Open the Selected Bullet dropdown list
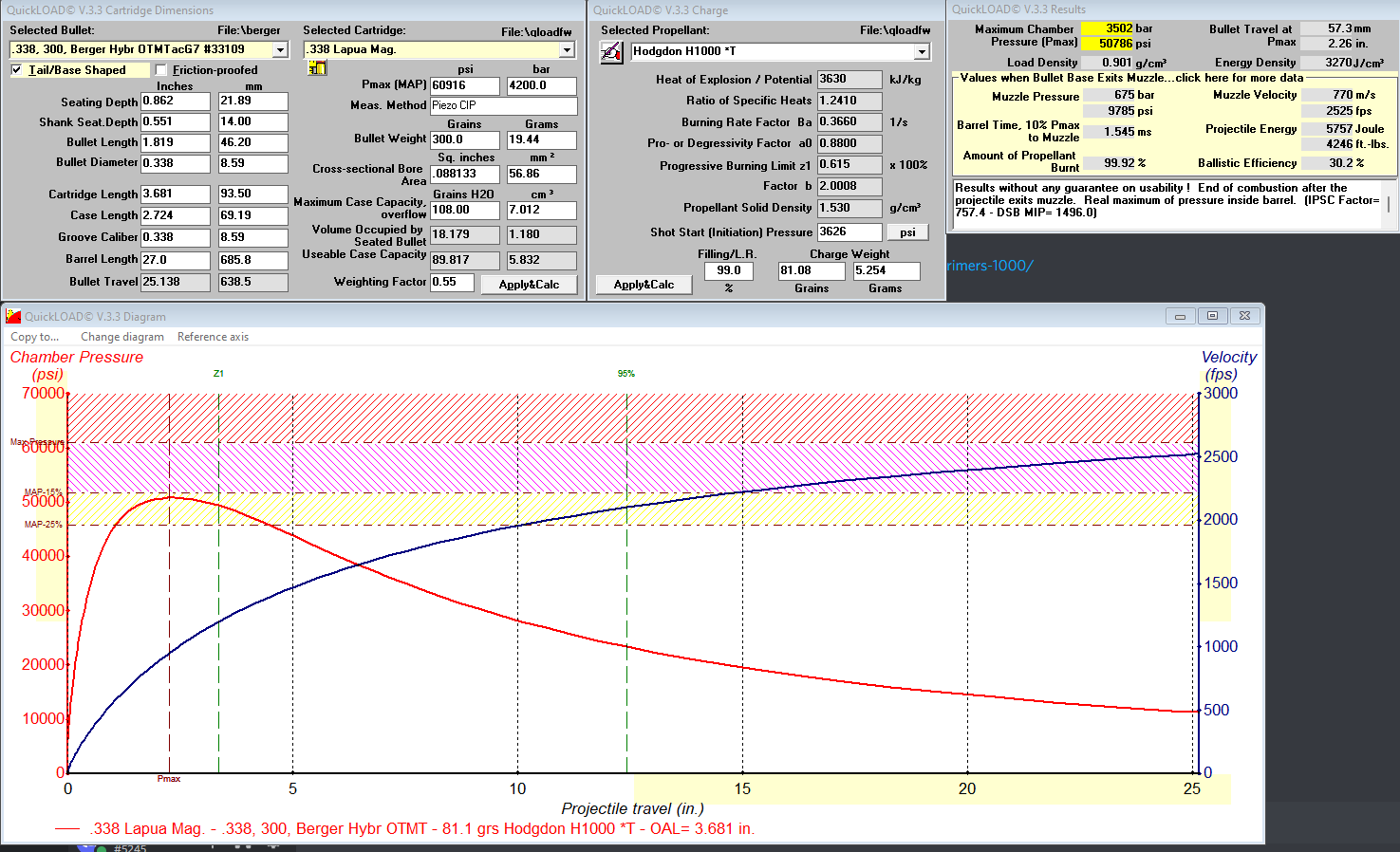 [x=280, y=49]
